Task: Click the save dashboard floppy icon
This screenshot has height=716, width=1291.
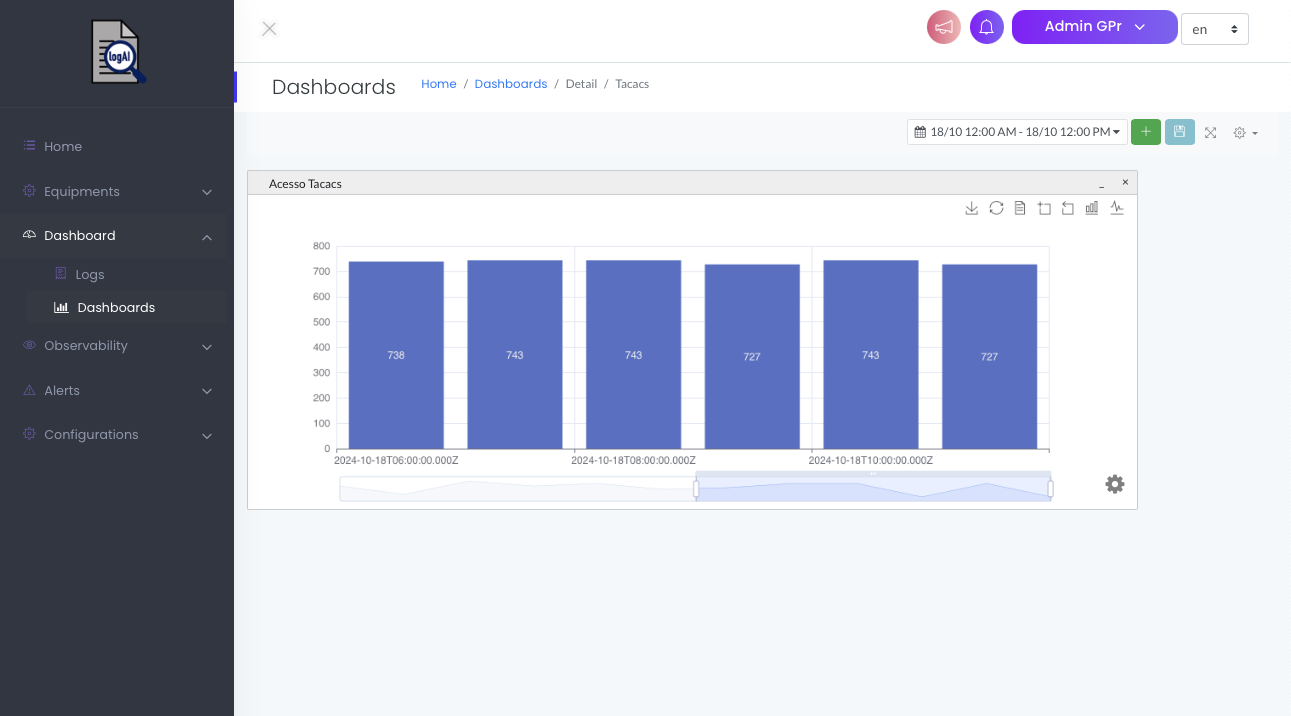Action: click(1180, 132)
